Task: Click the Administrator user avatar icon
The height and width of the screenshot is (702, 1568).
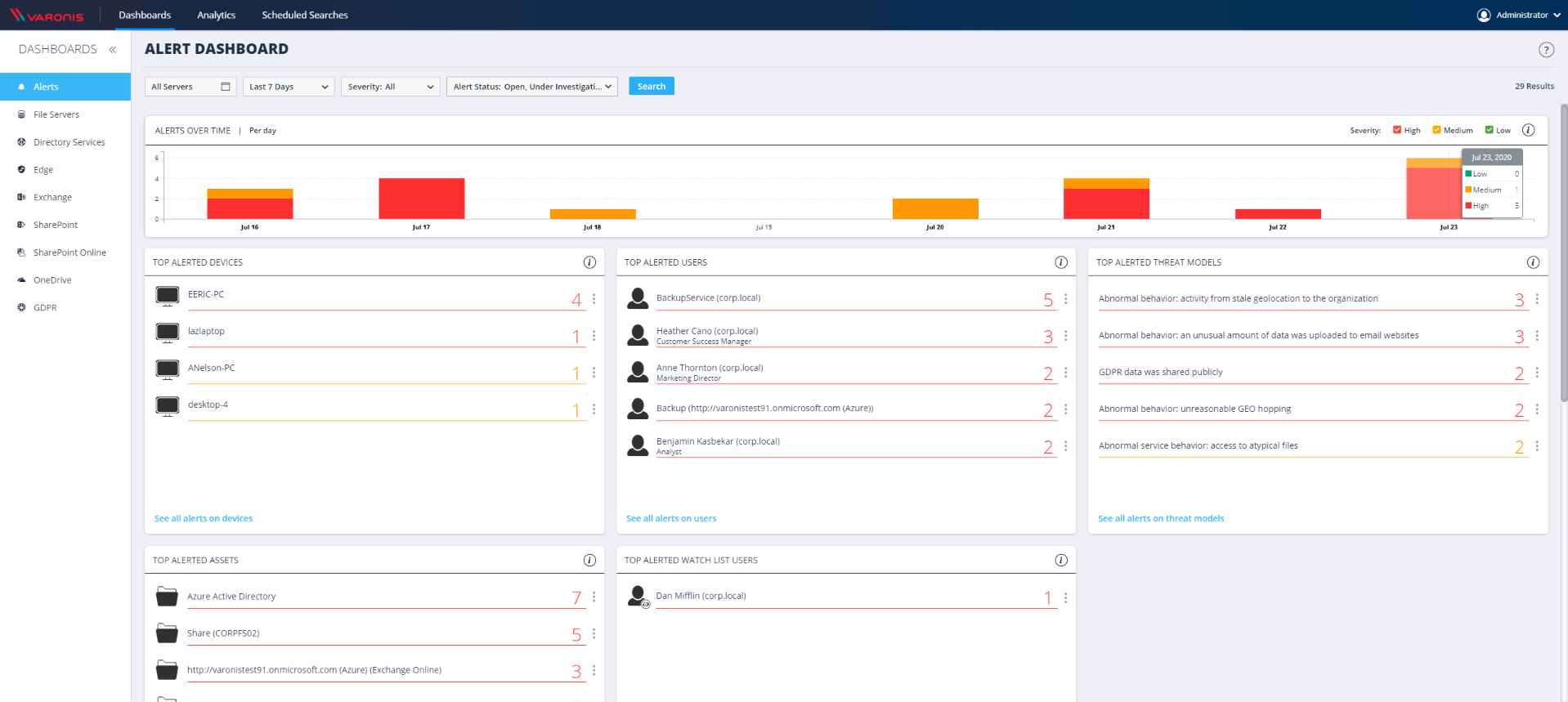Action: [x=1484, y=15]
